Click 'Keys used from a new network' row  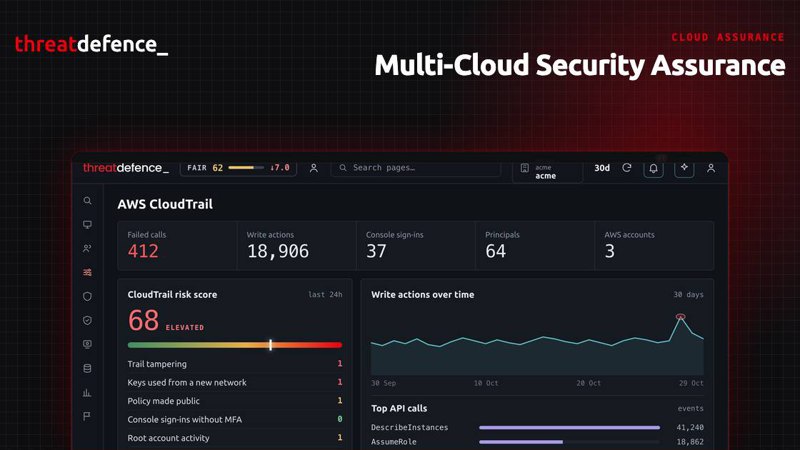pyautogui.click(x=235, y=382)
